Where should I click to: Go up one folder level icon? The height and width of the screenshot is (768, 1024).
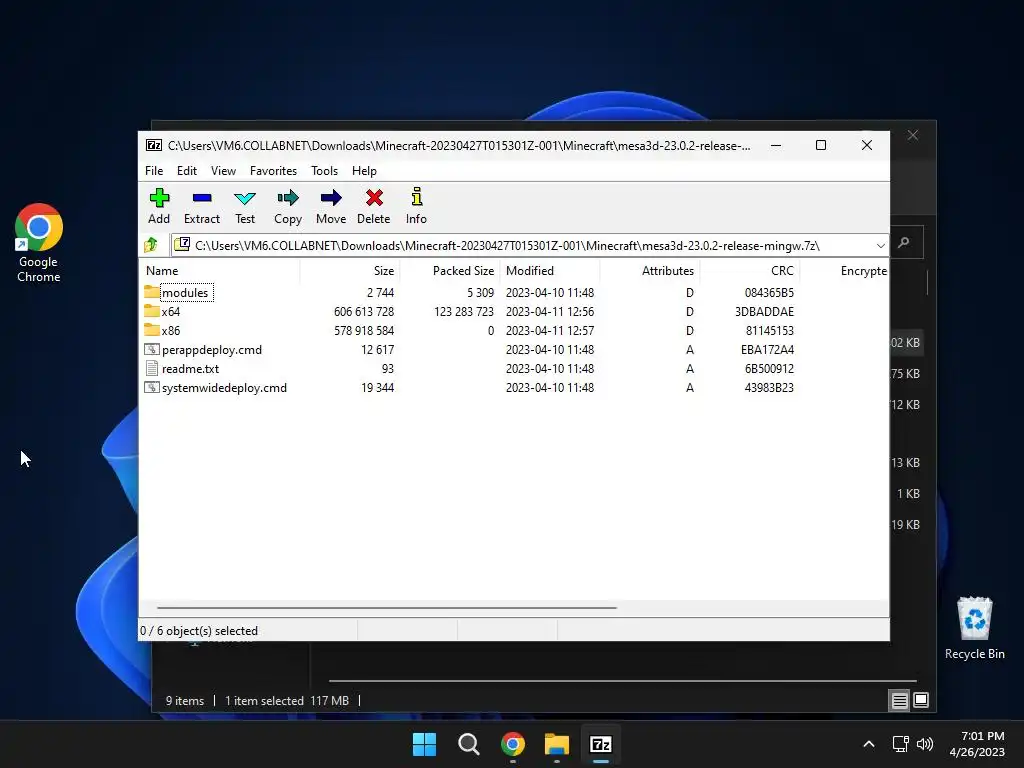pos(151,245)
